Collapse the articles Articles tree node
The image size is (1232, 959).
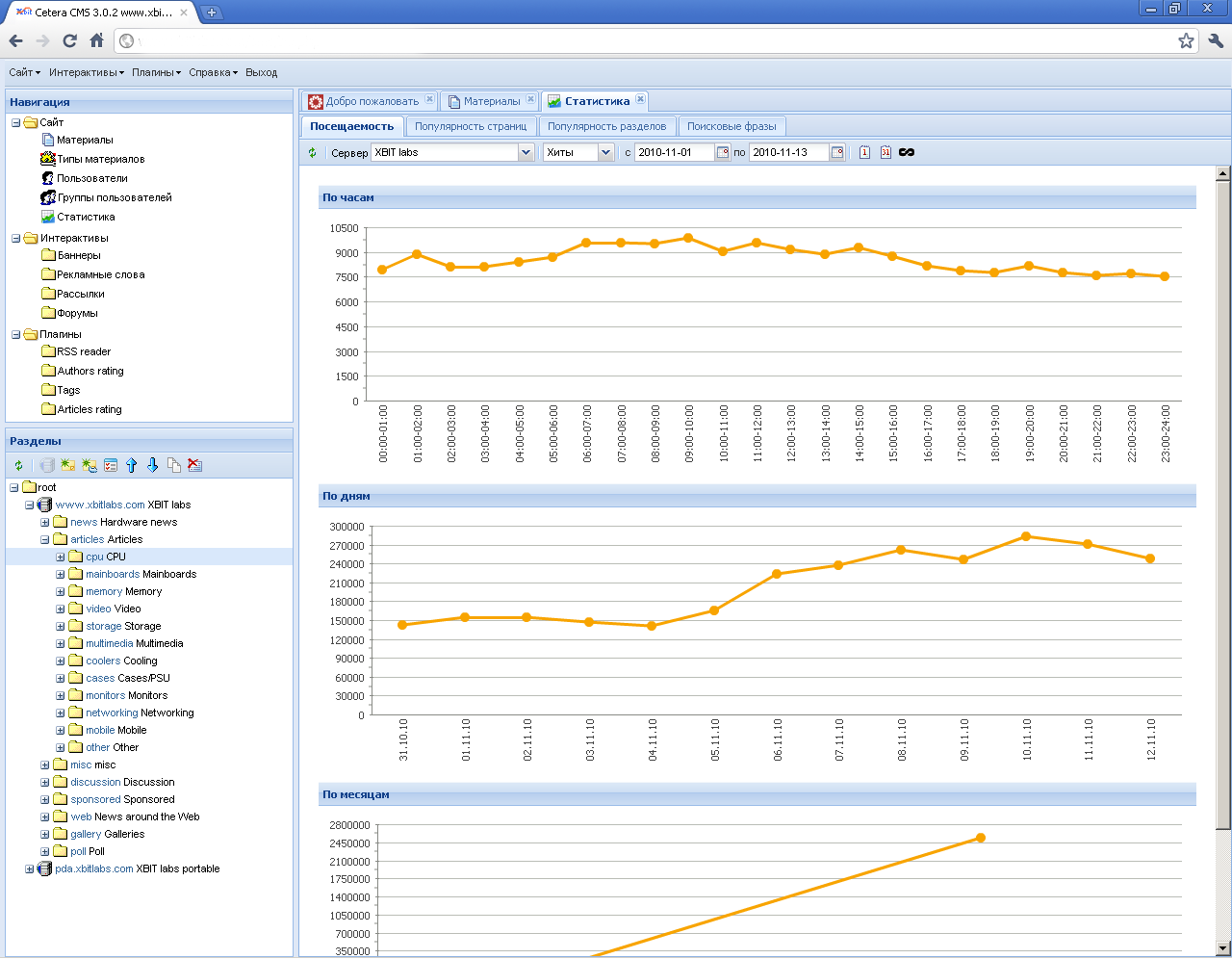pos(44,540)
